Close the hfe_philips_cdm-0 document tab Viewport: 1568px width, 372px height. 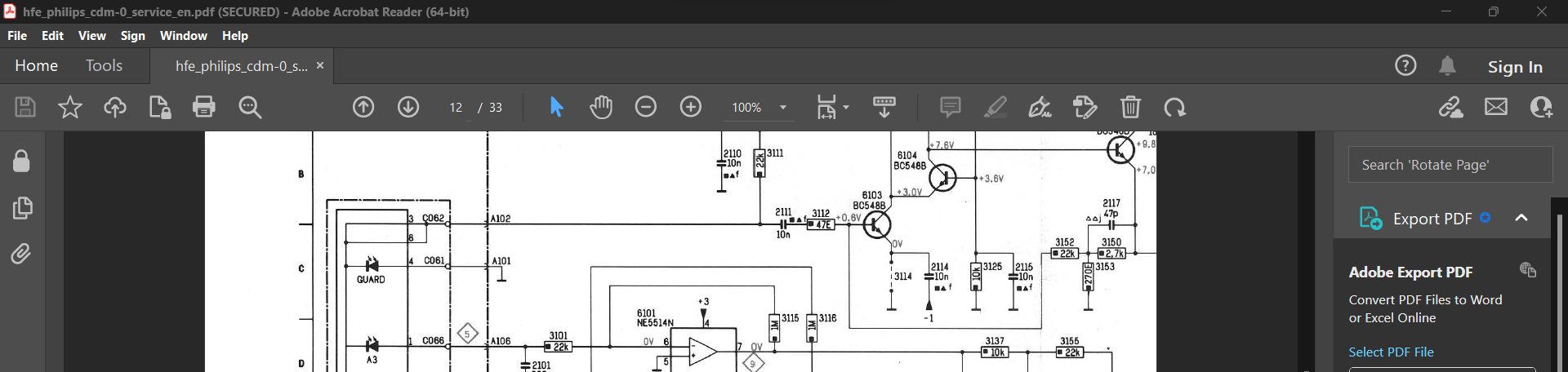(320, 65)
